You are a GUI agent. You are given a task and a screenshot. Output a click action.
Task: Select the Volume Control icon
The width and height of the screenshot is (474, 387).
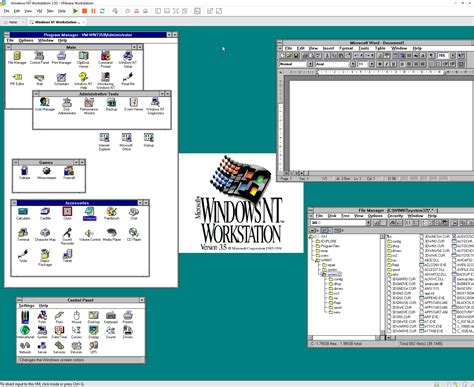[89, 235]
